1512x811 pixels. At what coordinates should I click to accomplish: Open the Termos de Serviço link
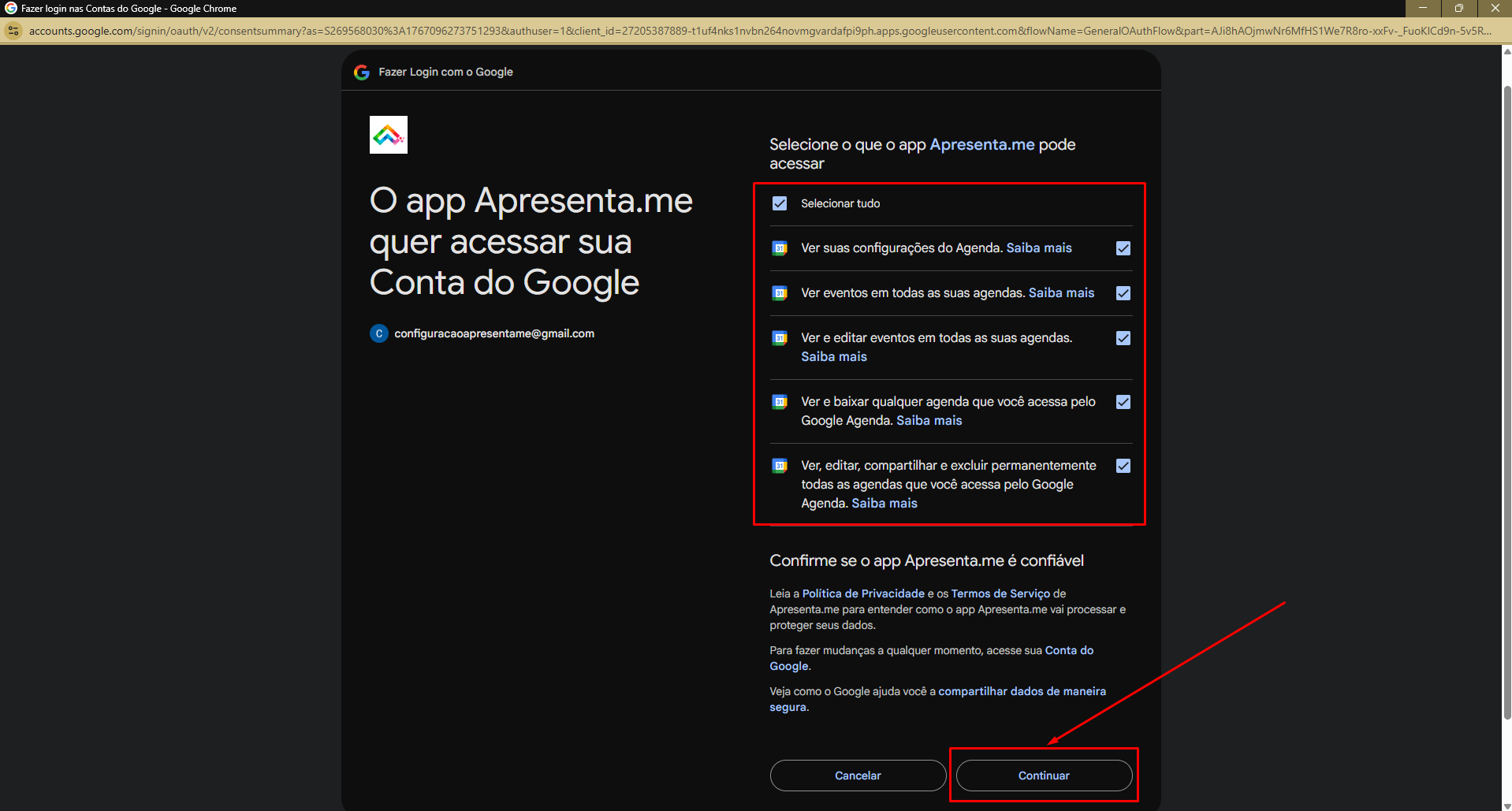(x=1000, y=593)
